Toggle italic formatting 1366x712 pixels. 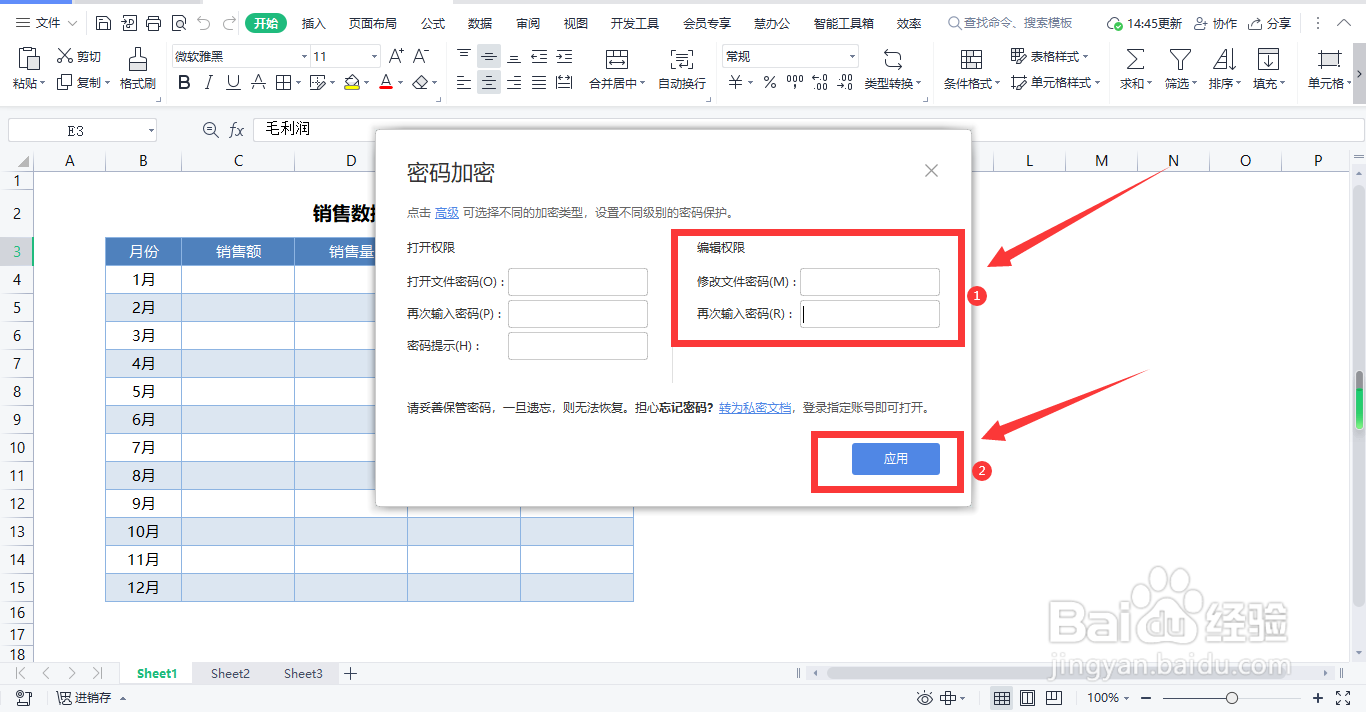210,83
